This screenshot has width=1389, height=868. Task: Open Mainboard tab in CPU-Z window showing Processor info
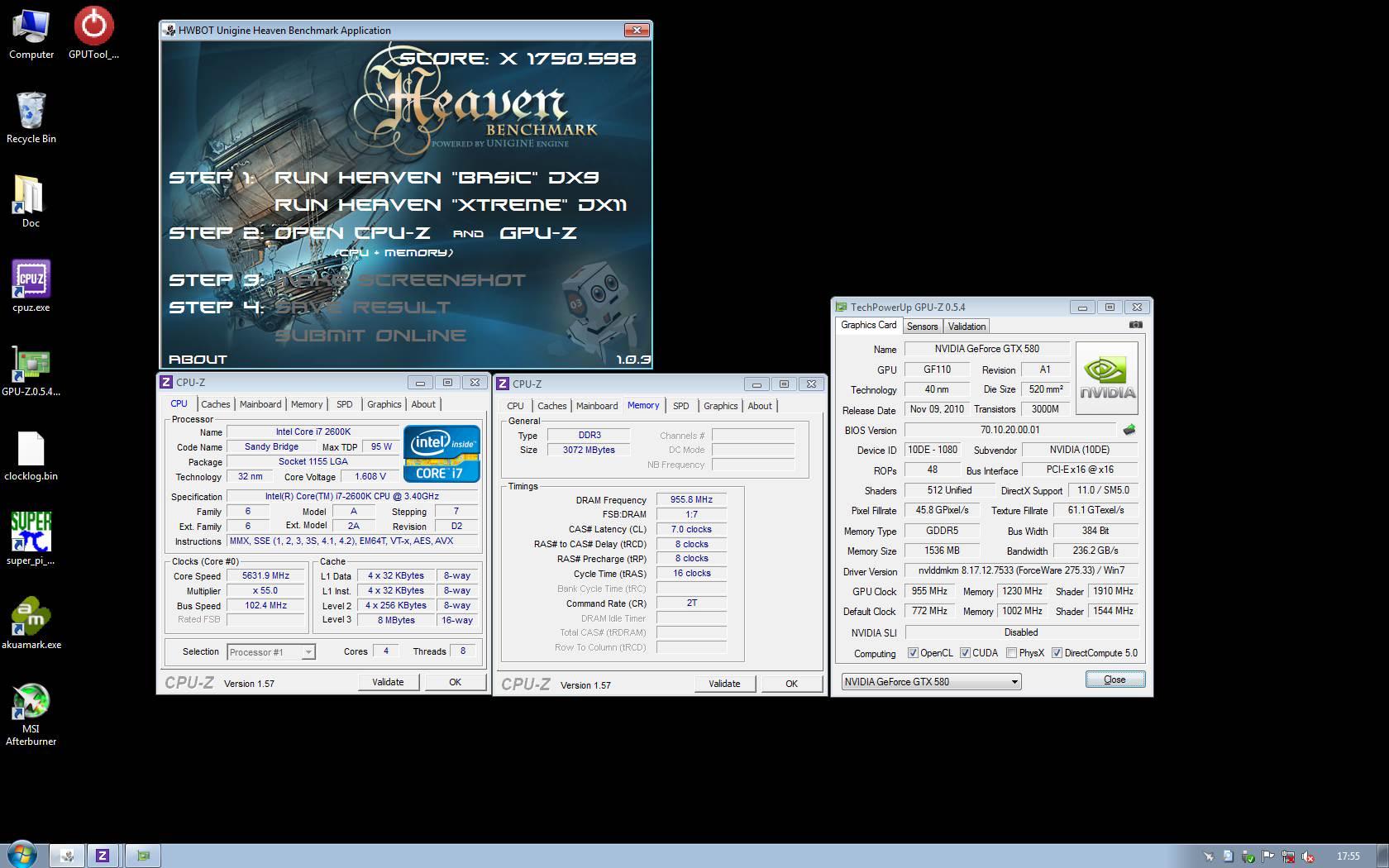coord(260,404)
